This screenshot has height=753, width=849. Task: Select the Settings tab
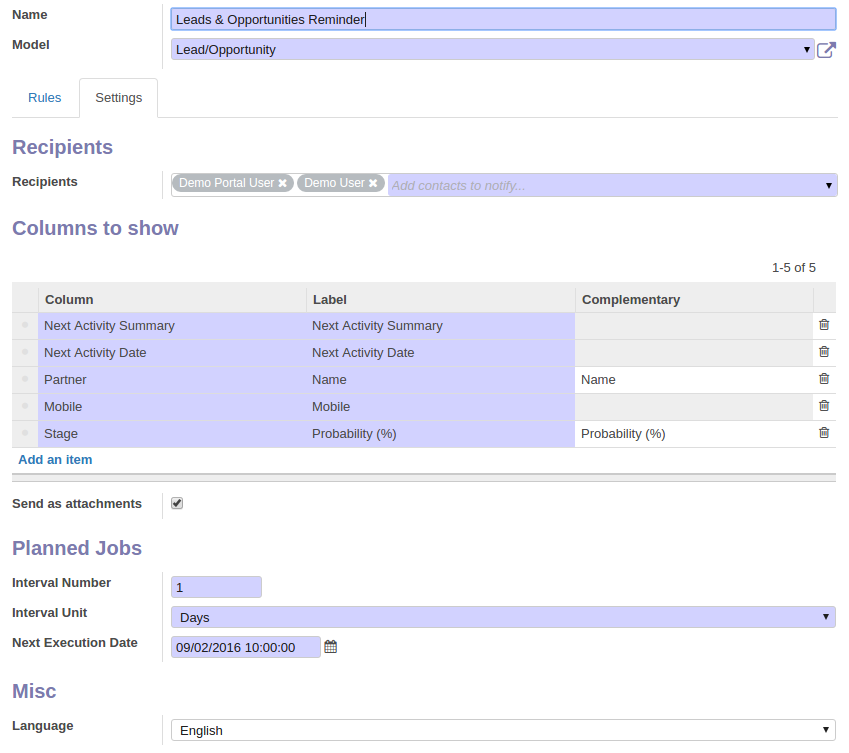coord(119,98)
